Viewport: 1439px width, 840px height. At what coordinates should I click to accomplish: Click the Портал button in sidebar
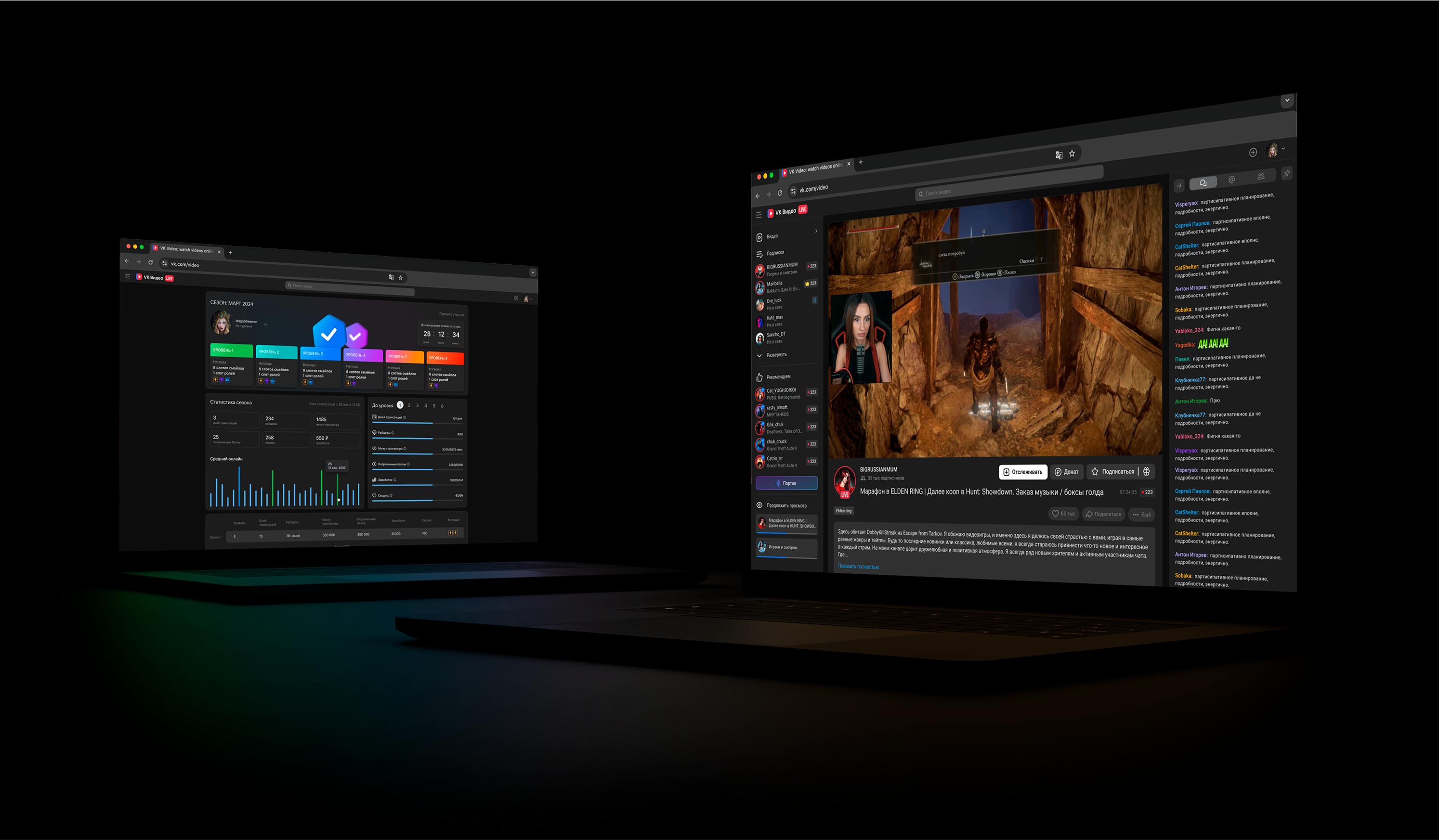[x=786, y=483]
